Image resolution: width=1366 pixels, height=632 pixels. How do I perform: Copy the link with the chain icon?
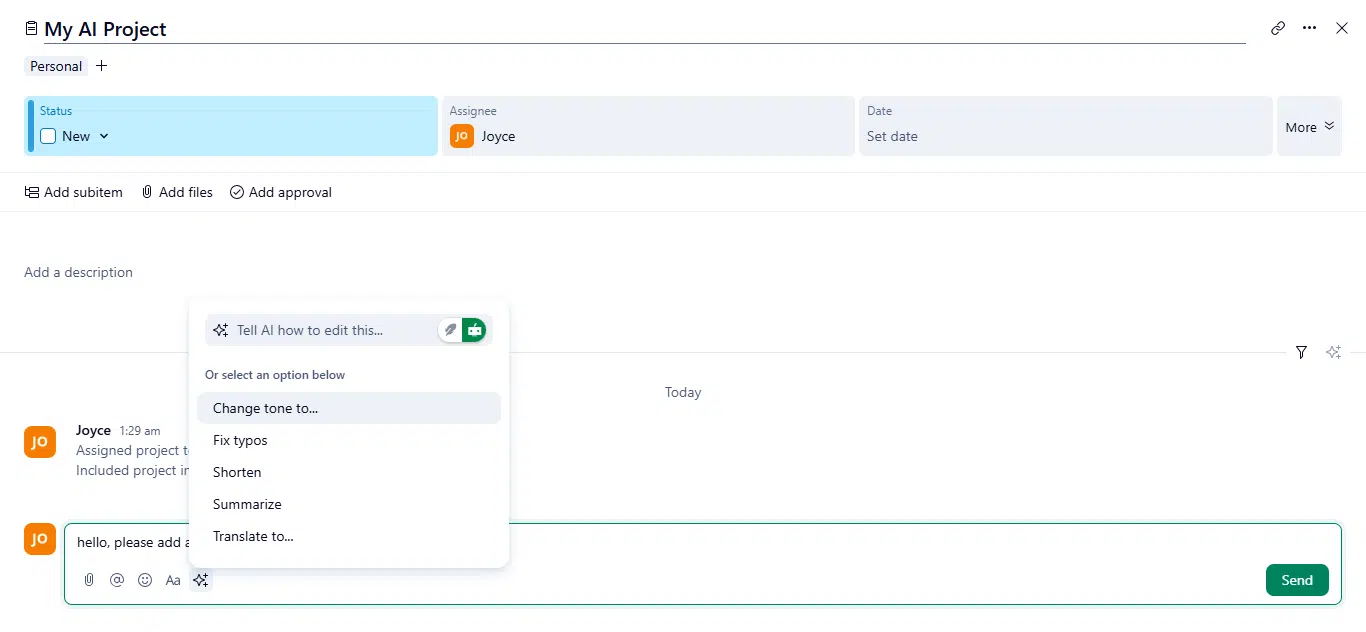[1278, 28]
